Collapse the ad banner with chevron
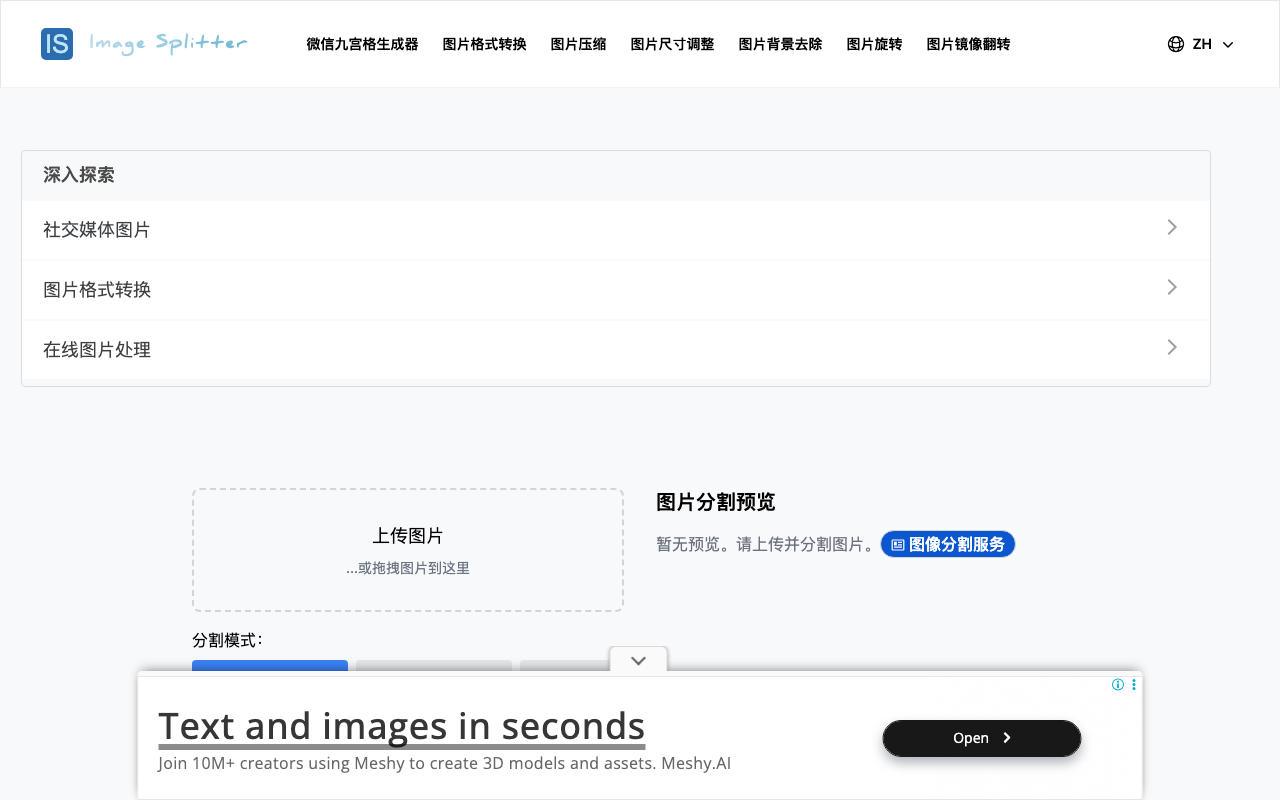The width and height of the screenshot is (1280, 800). tap(638, 660)
